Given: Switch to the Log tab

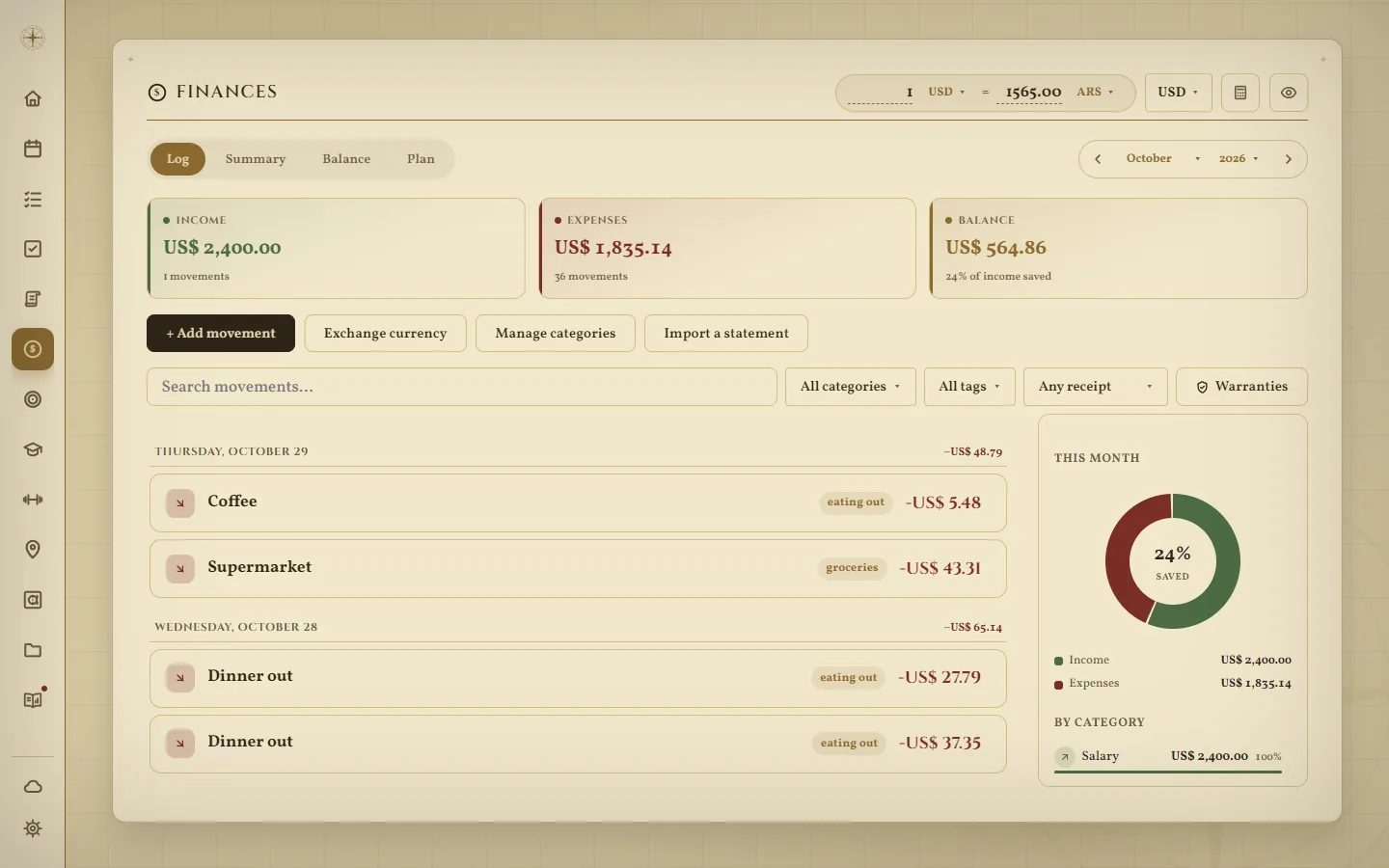Looking at the screenshot, I should click(177, 159).
